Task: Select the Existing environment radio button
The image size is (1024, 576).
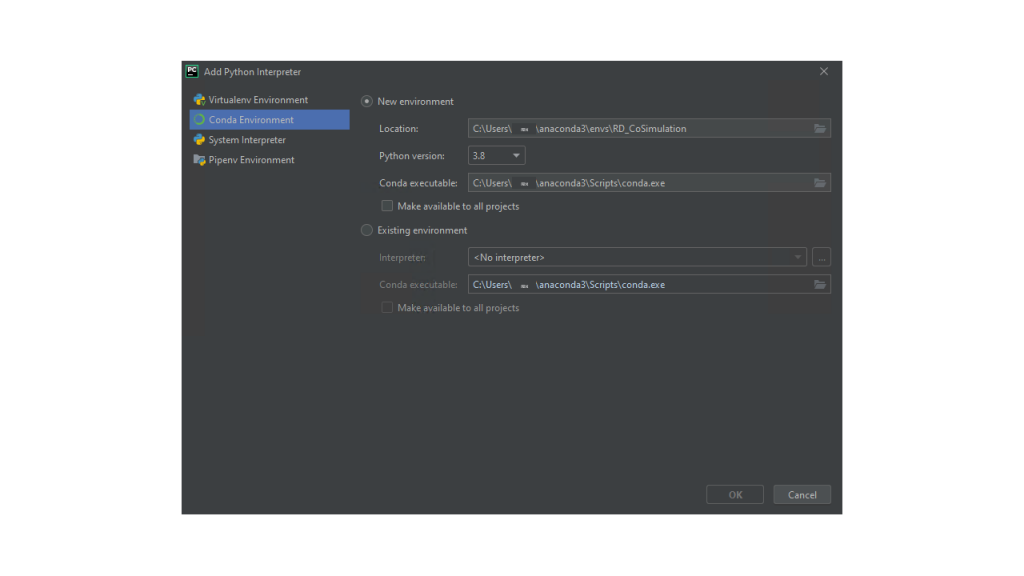Action: [x=367, y=231]
